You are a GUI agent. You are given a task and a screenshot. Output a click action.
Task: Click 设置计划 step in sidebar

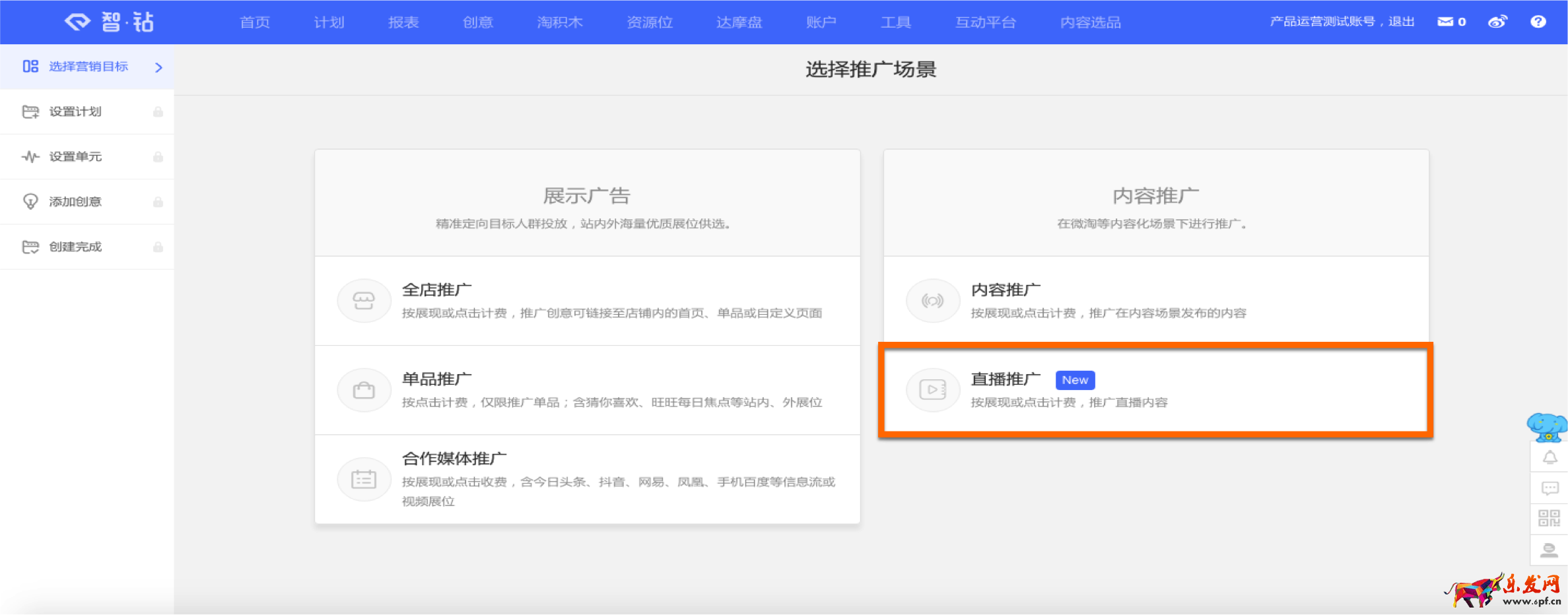tap(75, 112)
